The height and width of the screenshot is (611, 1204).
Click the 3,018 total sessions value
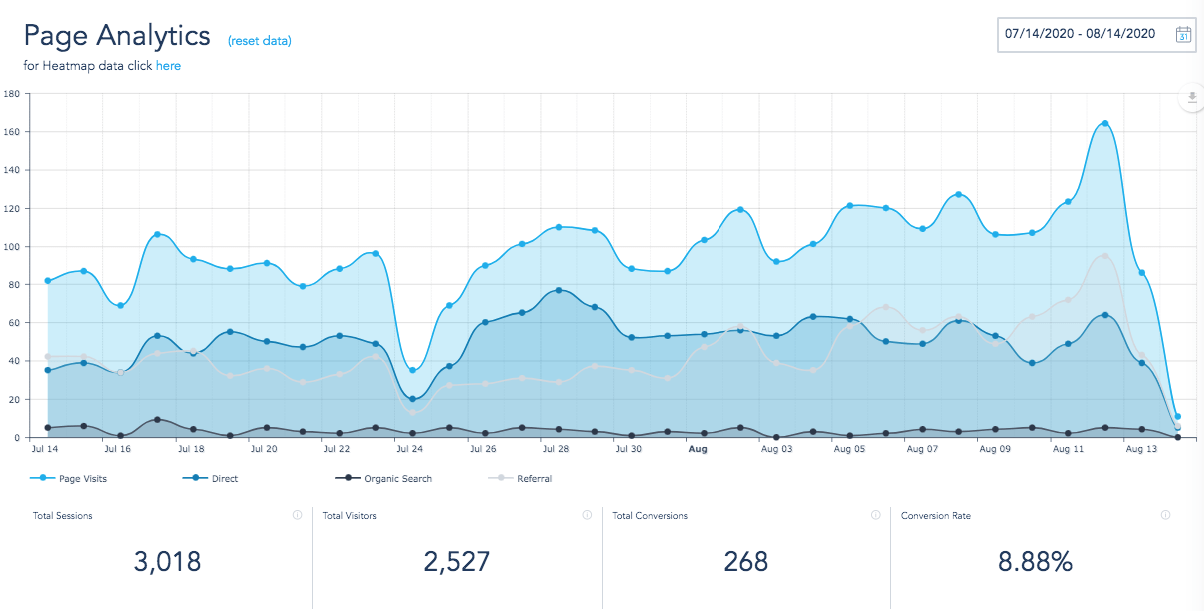pyautogui.click(x=167, y=561)
